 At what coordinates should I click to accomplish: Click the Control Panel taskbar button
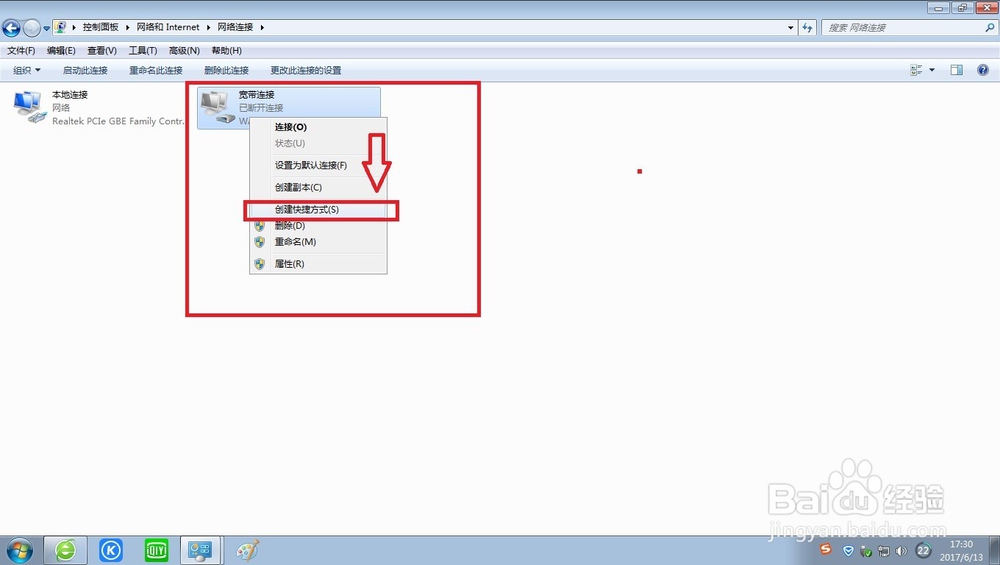(201, 550)
